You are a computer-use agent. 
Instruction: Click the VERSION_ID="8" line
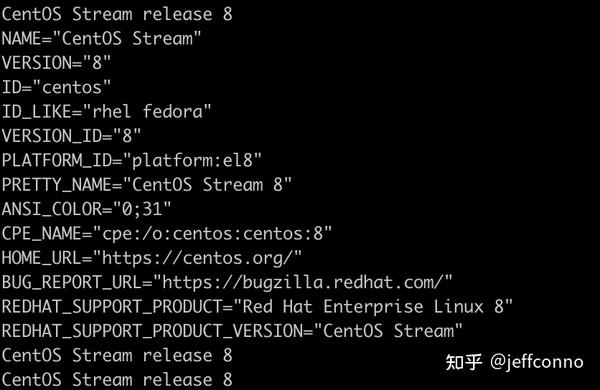[72, 136]
